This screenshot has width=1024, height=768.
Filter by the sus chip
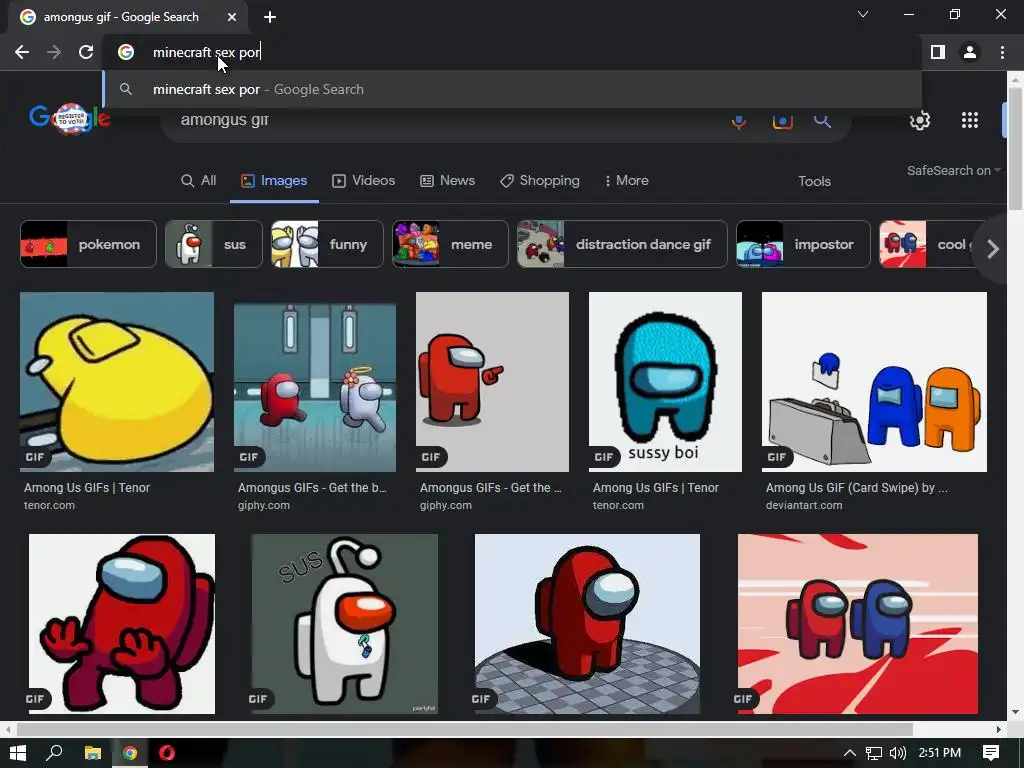214,244
